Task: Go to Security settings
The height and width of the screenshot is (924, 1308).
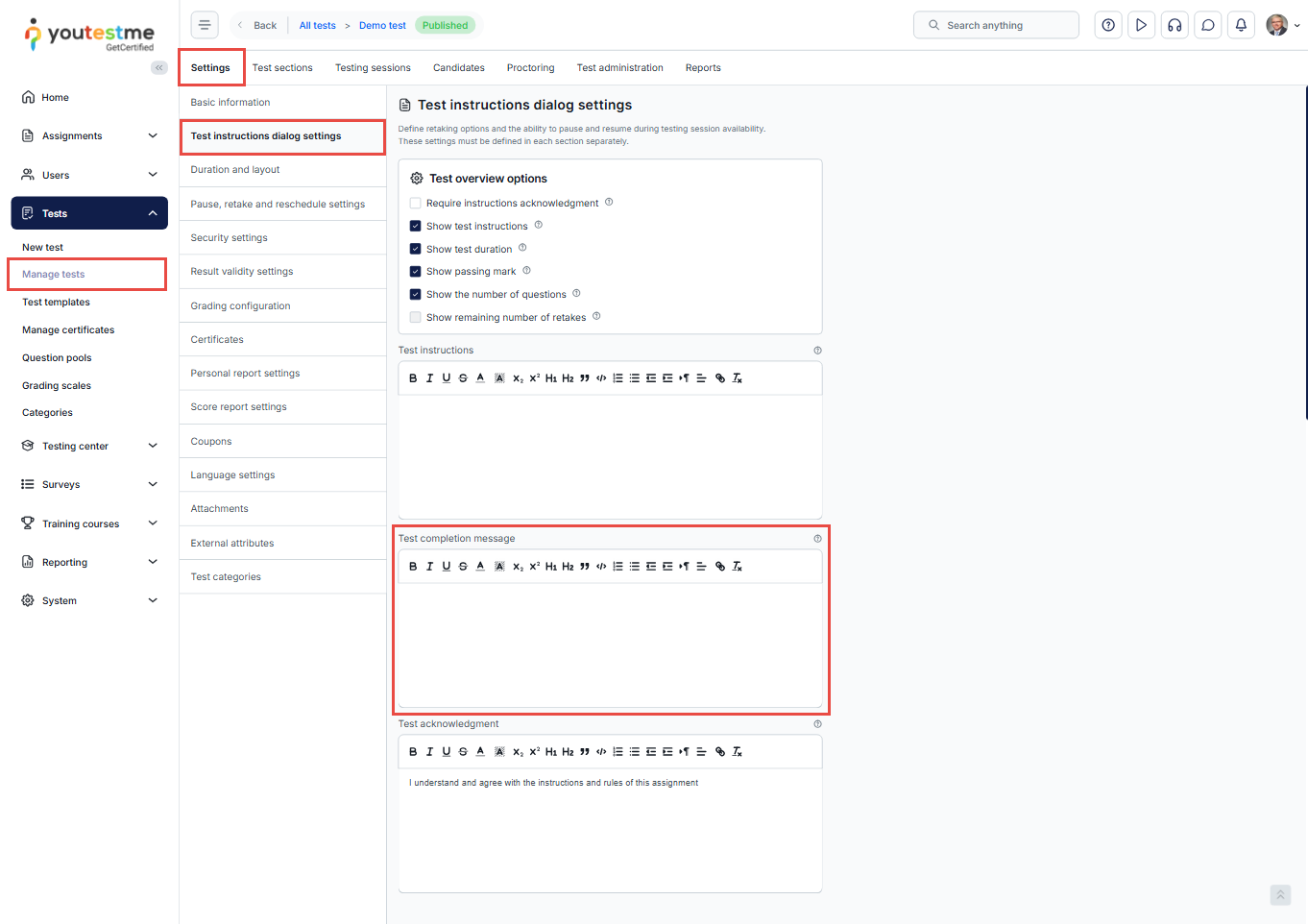Action: (282, 238)
